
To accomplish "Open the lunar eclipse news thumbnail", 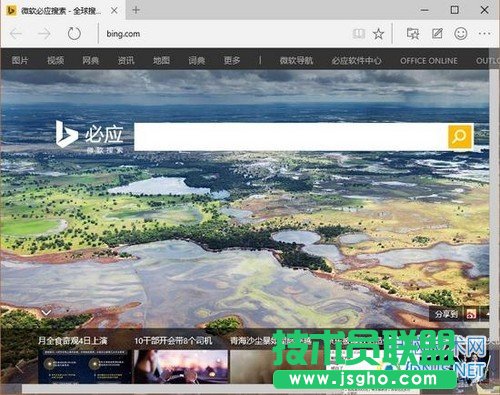I will coord(84,367).
